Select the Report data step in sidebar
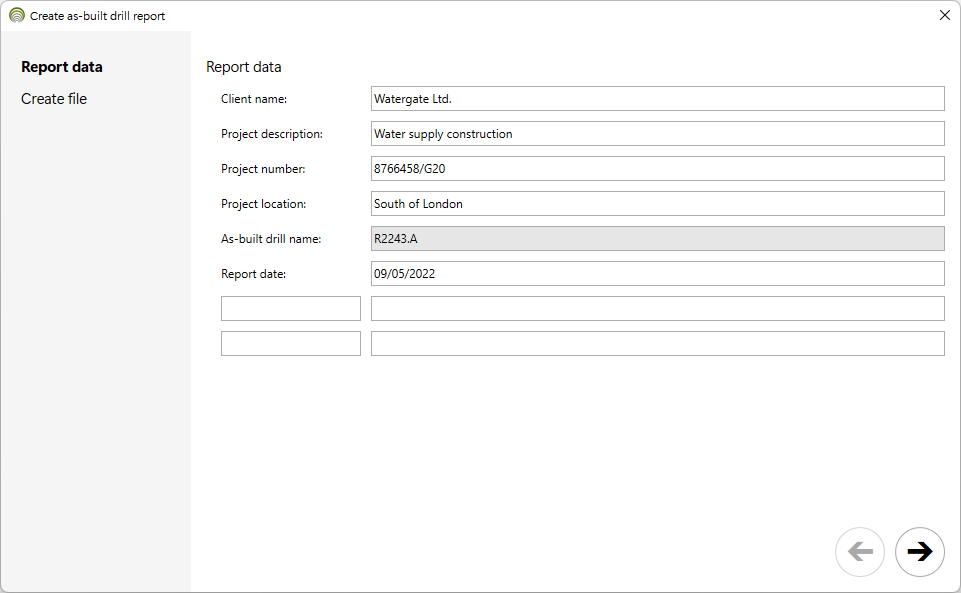This screenshot has height=593, width=961. [62, 67]
